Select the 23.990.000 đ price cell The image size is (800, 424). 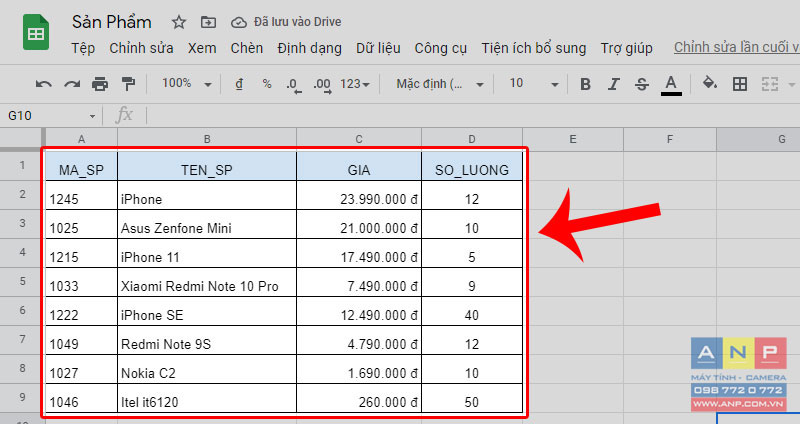pyautogui.click(x=359, y=195)
